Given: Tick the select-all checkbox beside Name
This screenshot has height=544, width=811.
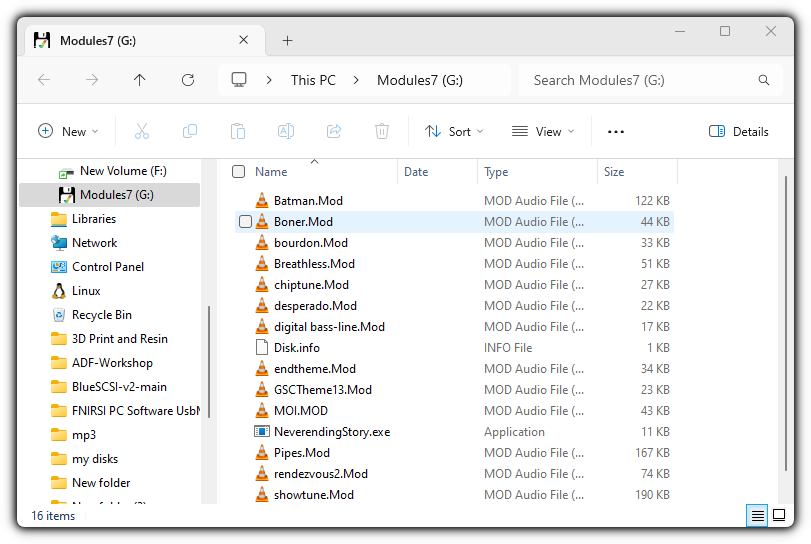Looking at the screenshot, I should [238, 172].
